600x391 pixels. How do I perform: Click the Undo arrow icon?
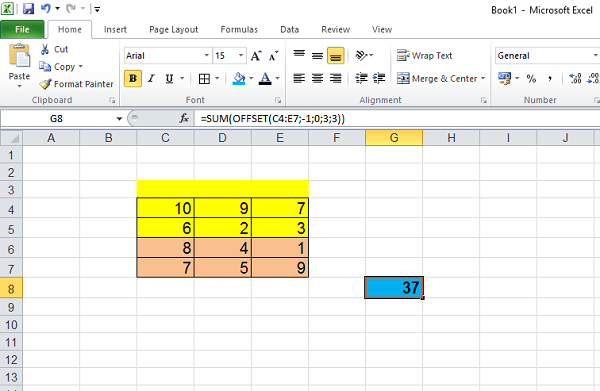click(x=46, y=8)
